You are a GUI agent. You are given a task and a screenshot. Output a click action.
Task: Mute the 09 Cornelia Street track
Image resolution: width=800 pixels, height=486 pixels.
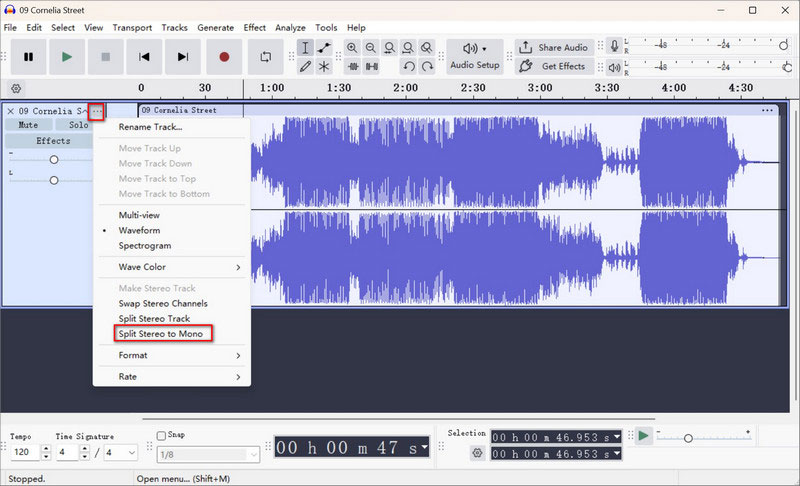28,125
